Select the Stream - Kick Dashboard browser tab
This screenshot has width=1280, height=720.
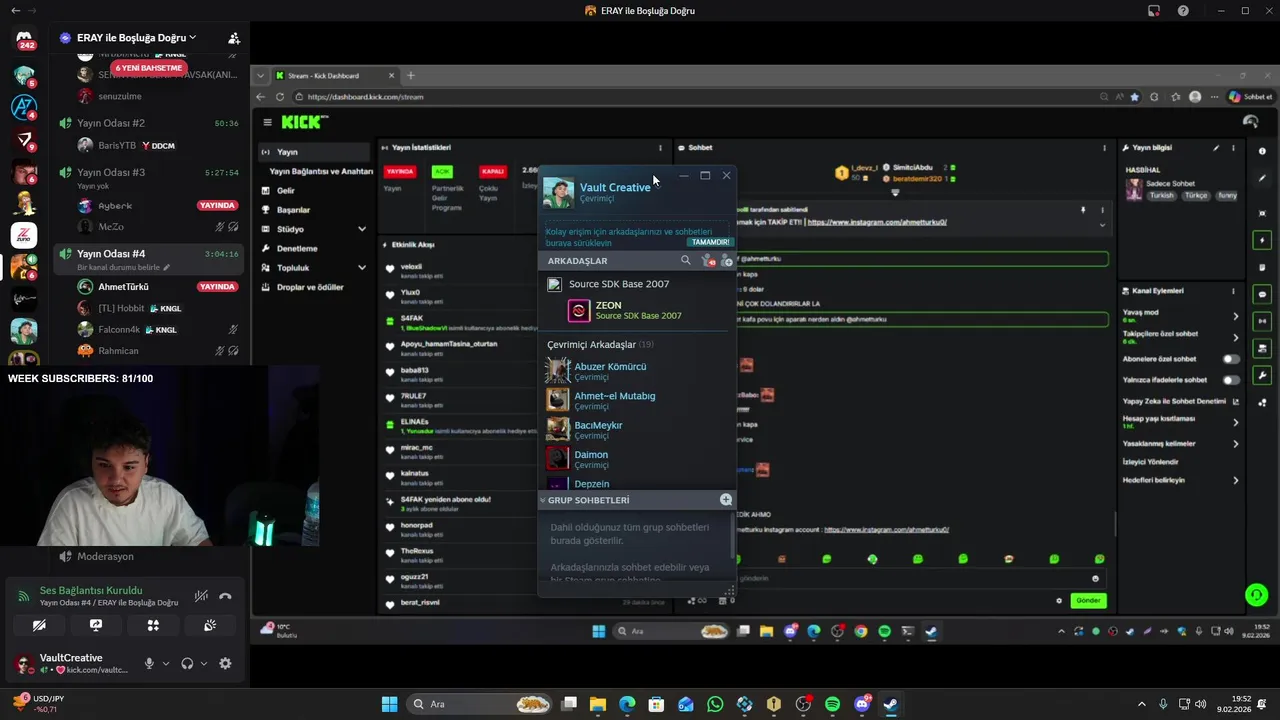(x=335, y=76)
